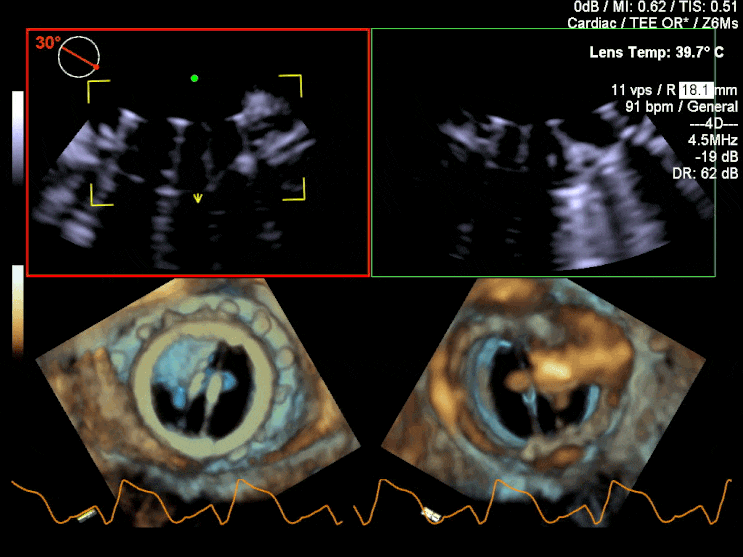Click the "Lens Temp: 39.7° C" text
The width and height of the screenshot is (743, 557).
(656, 52)
